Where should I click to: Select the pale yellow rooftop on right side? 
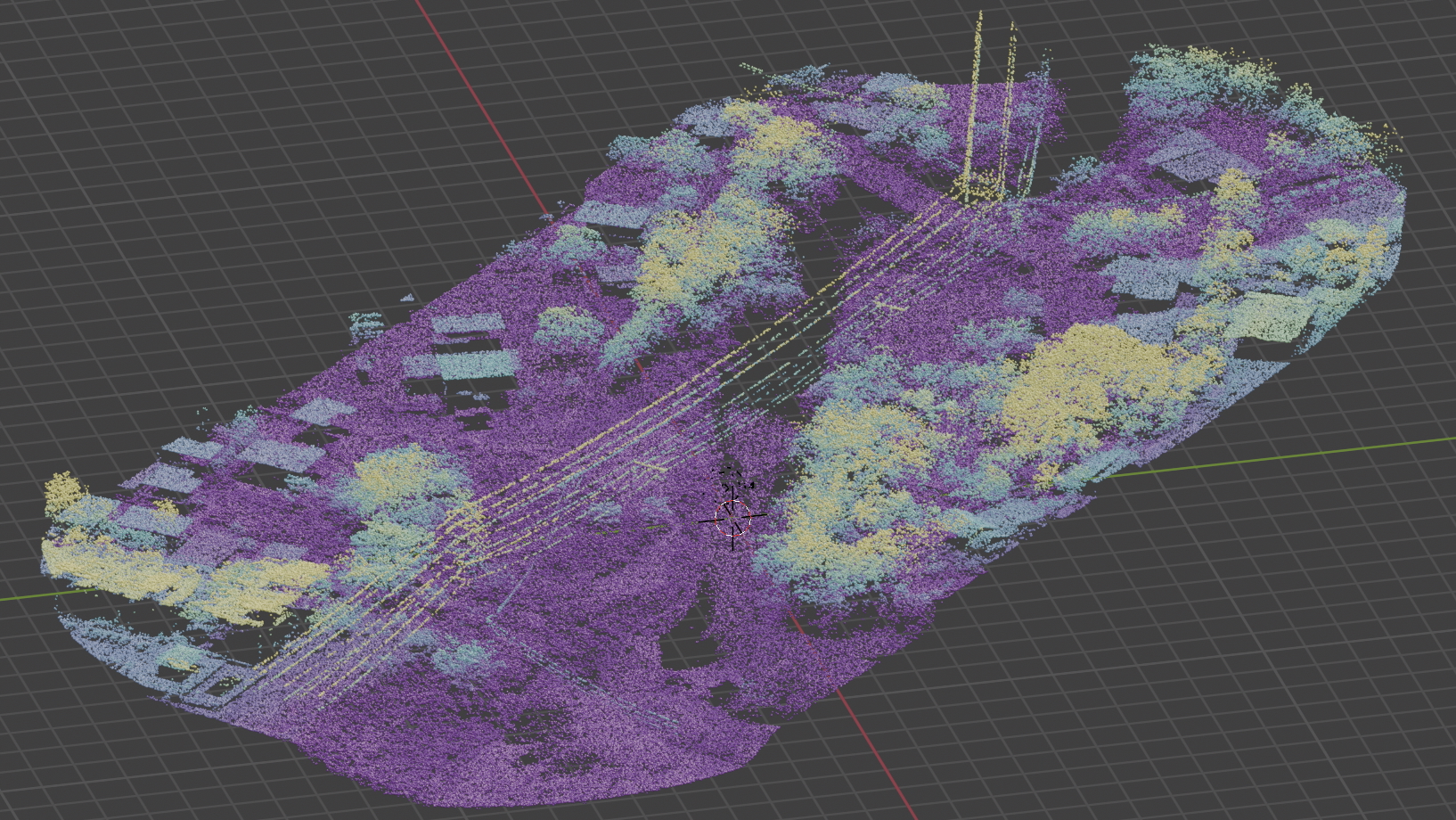point(1274,319)
